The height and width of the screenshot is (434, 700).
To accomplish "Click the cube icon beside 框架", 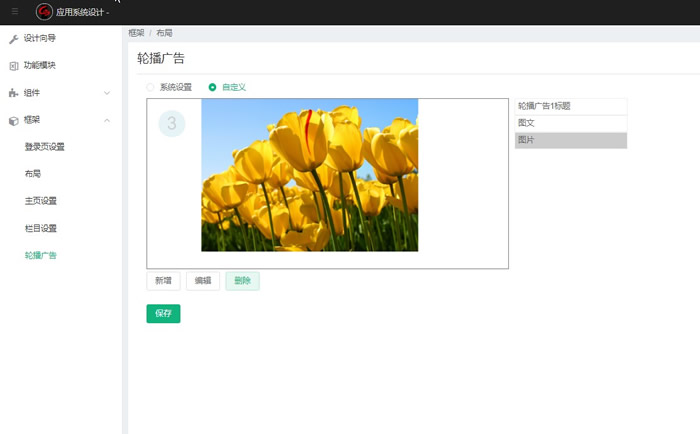I will [x=13, y=120].
